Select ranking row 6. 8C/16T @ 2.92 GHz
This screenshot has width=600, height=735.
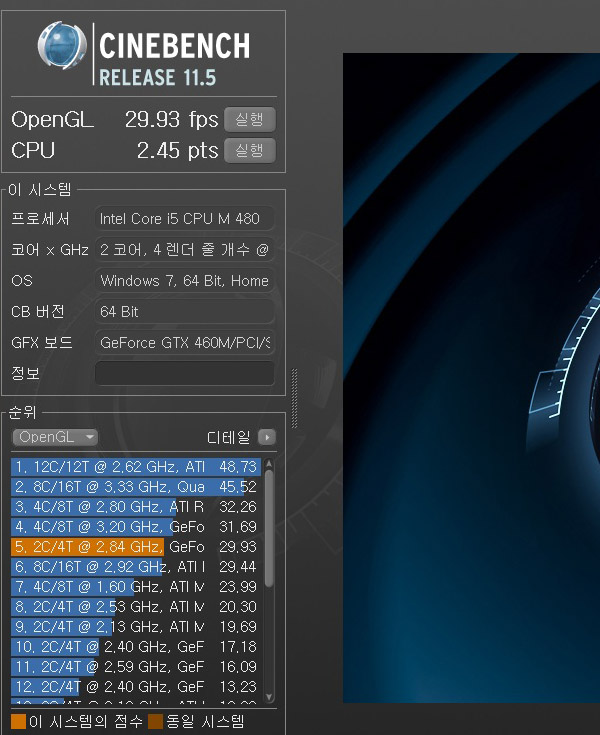tap(136, 567)
